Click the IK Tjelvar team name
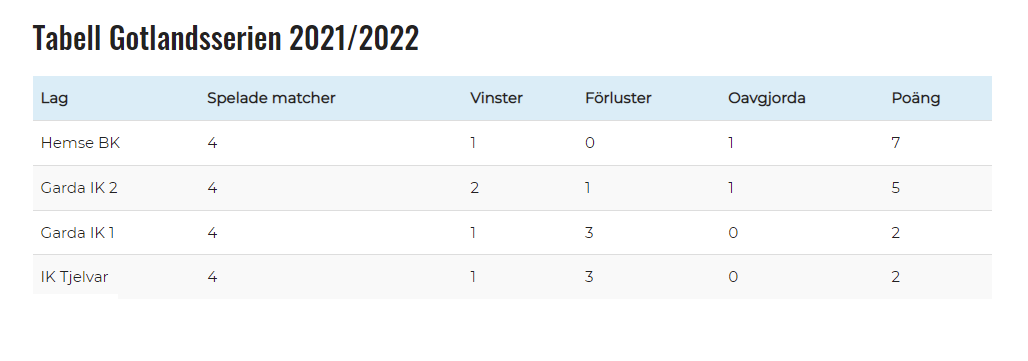 click(x=74, y=277)
